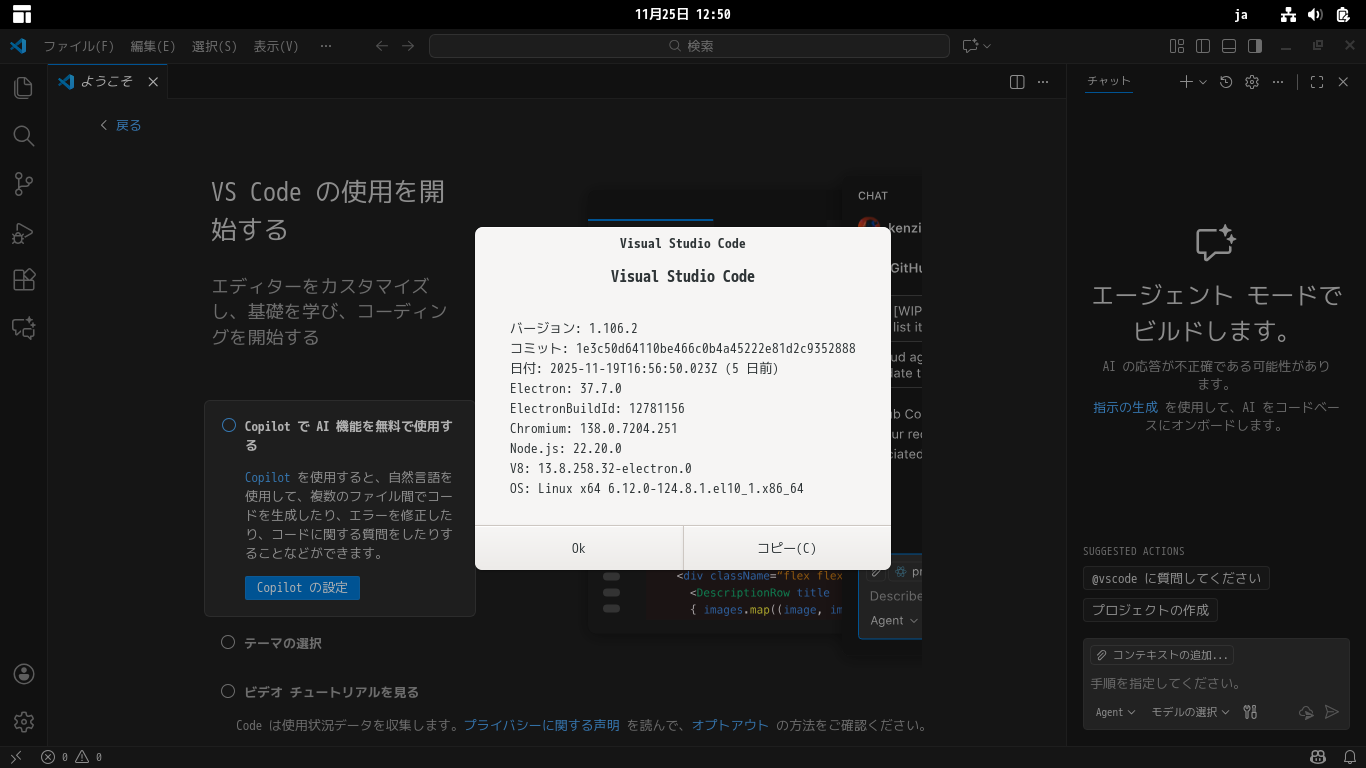Viewport: 1366px width, 768px height.
Task: Expand the new chat dropdown arrow
Action: click(x=1203, y=82)
